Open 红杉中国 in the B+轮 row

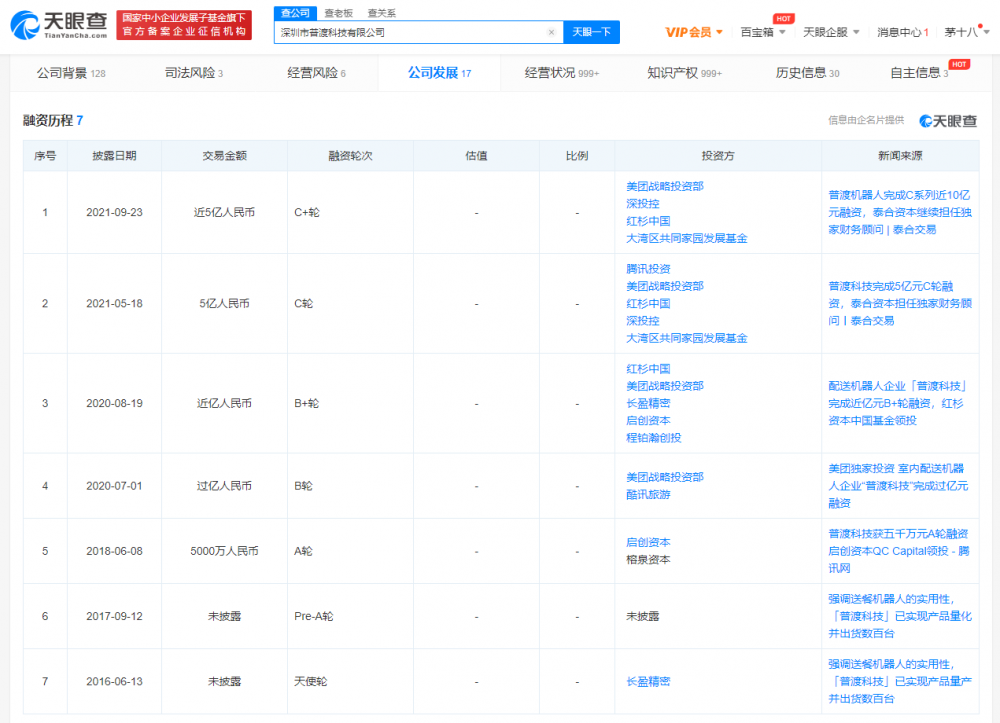pyautogui.click(x=648, y=369)
